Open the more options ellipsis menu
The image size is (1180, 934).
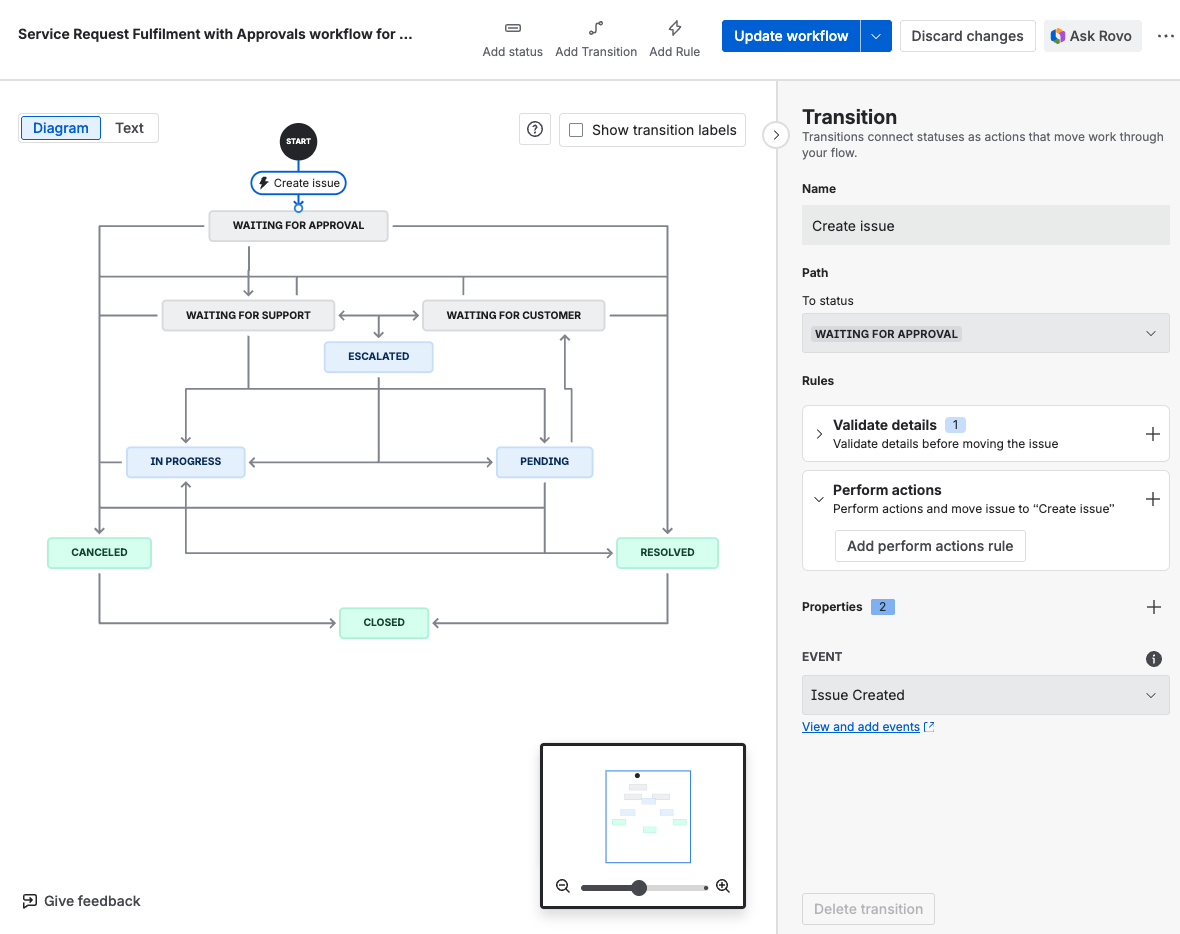(1166, 35)
